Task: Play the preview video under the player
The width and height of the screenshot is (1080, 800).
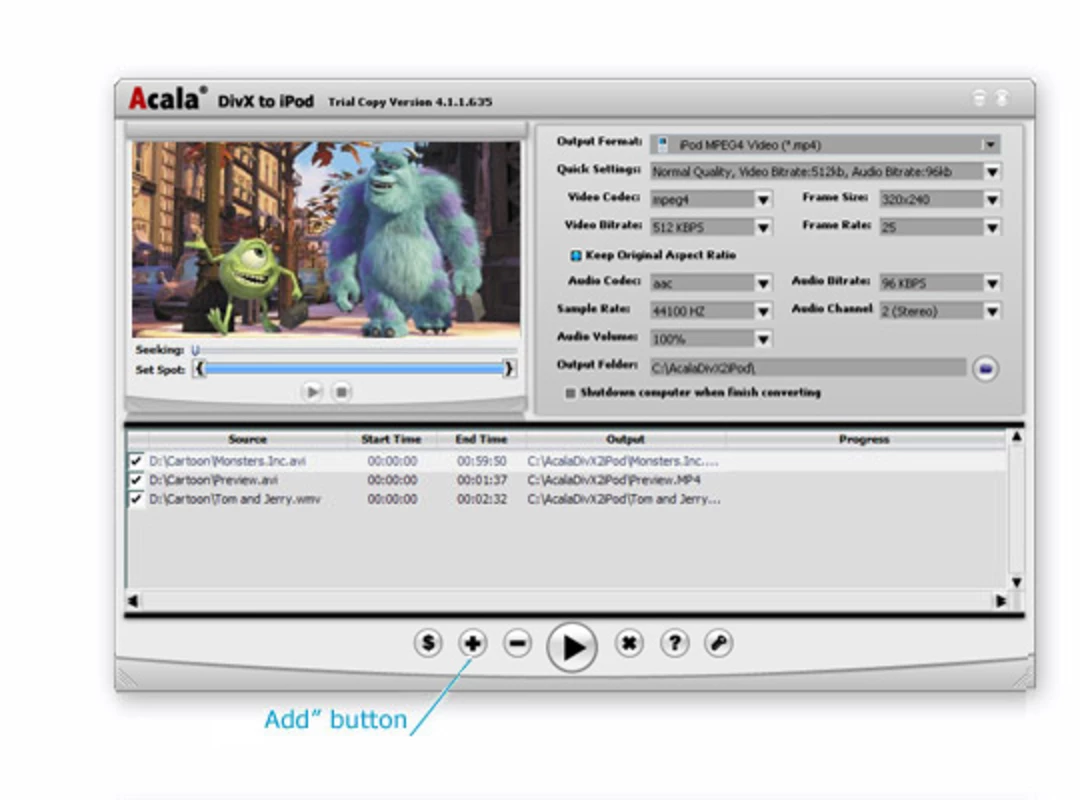Action: [x=313, y=392]
